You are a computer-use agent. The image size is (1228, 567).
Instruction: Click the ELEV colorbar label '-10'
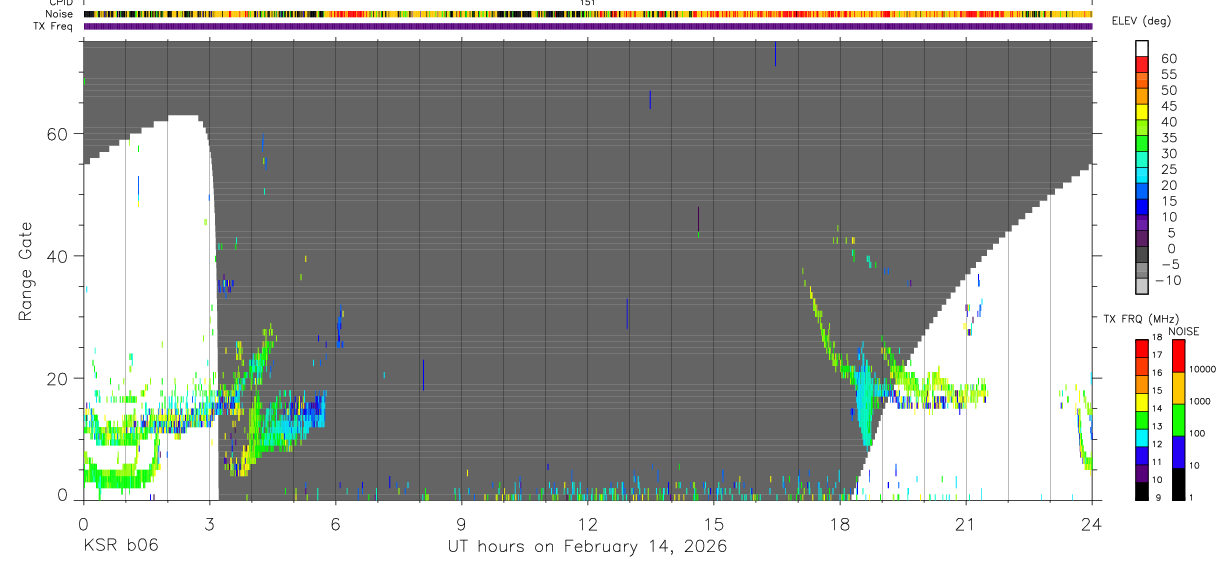pos(1168,280)
